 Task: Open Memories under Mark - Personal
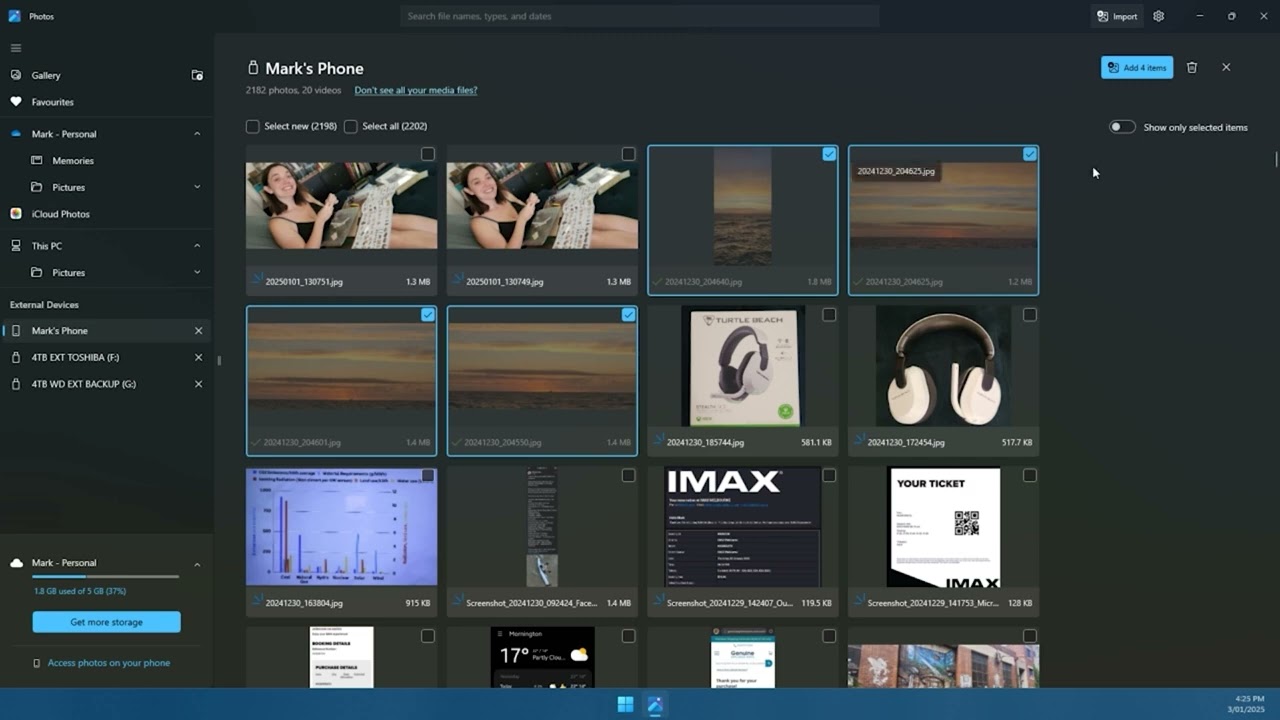106,160
